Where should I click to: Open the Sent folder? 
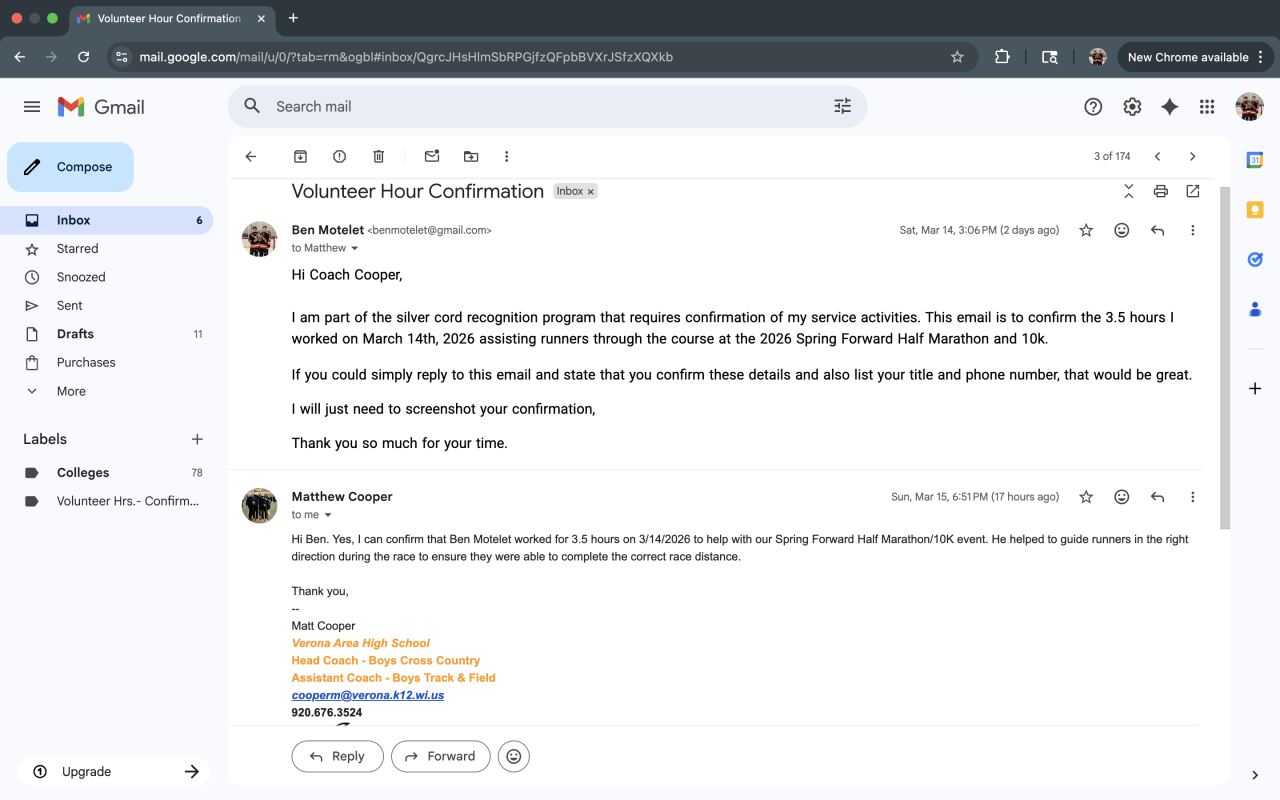coord(70,306)
